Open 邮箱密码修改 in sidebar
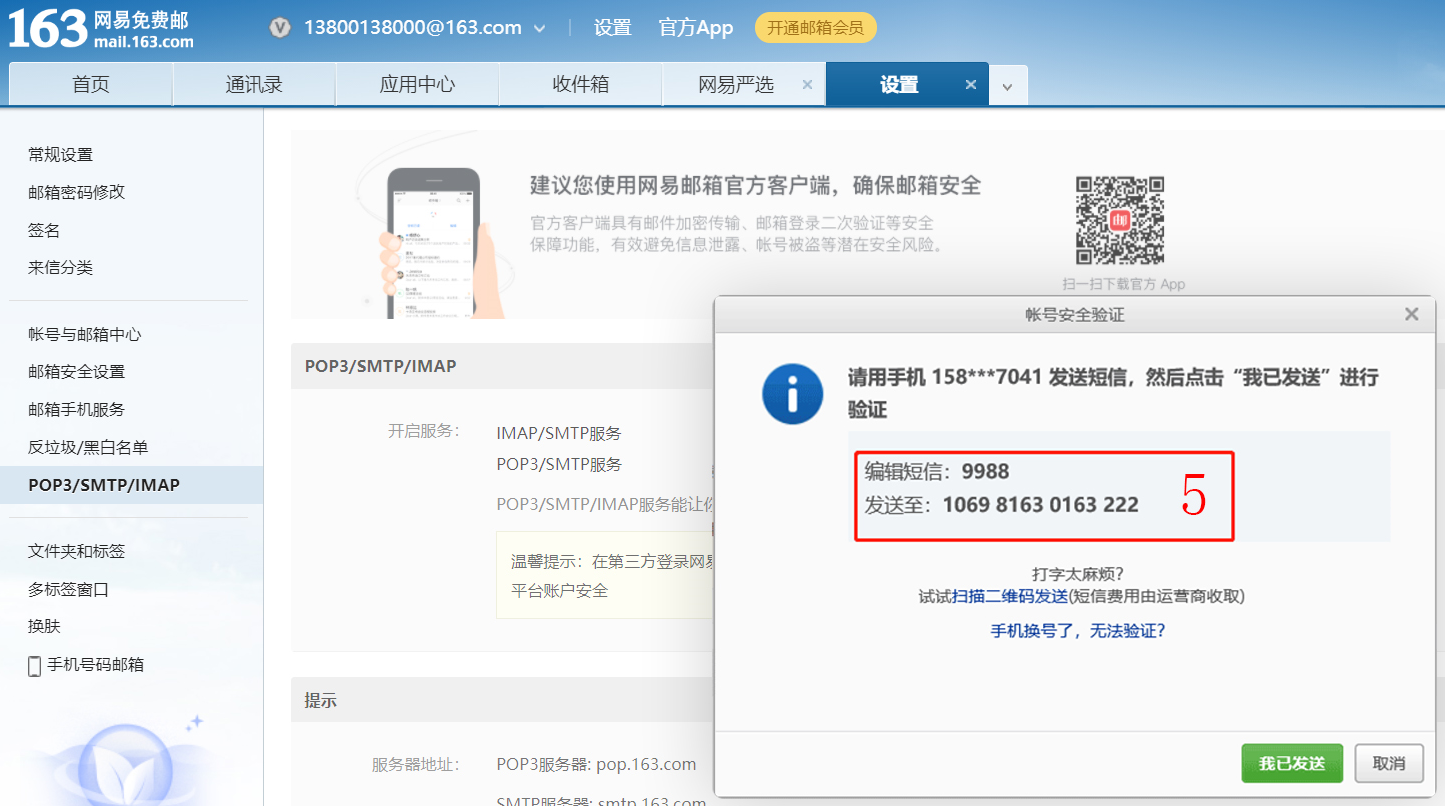The height and width of the screenshot is (806, 1445). pyautogui.click(x=77, y=192)
